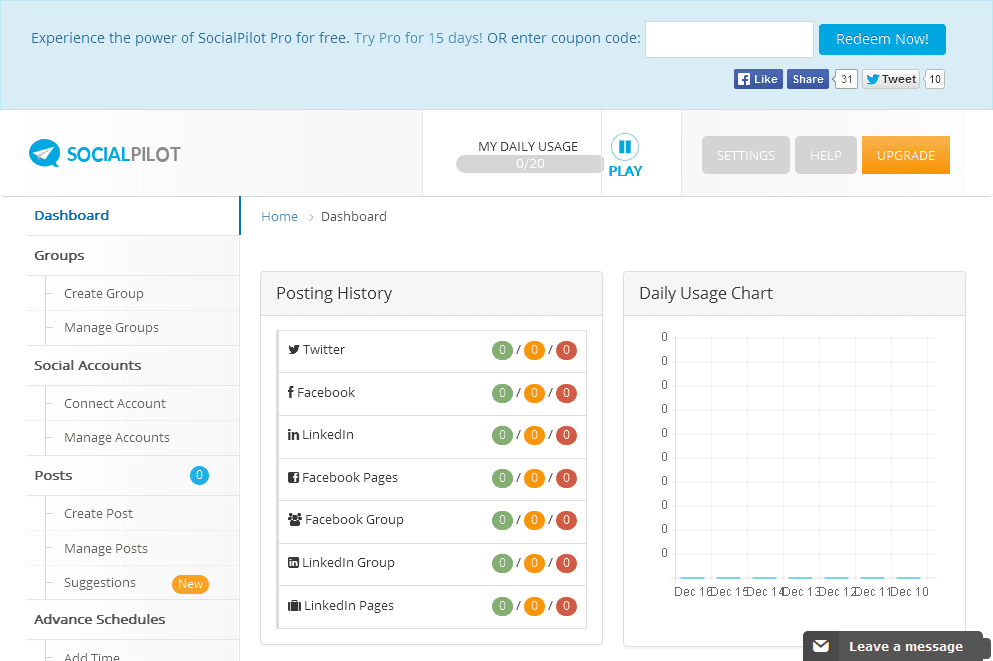Click the Dec 10 label on chart axis

click(909, 592)
